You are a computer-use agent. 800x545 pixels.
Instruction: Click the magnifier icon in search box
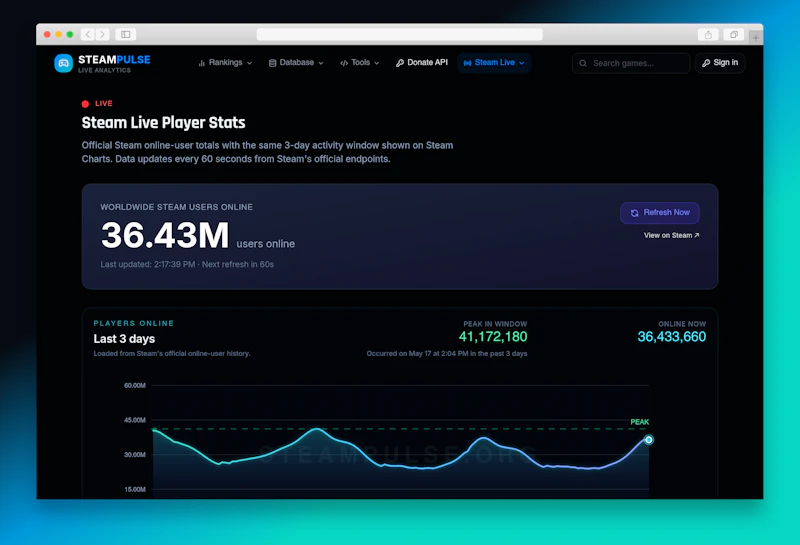pos(583,63)
